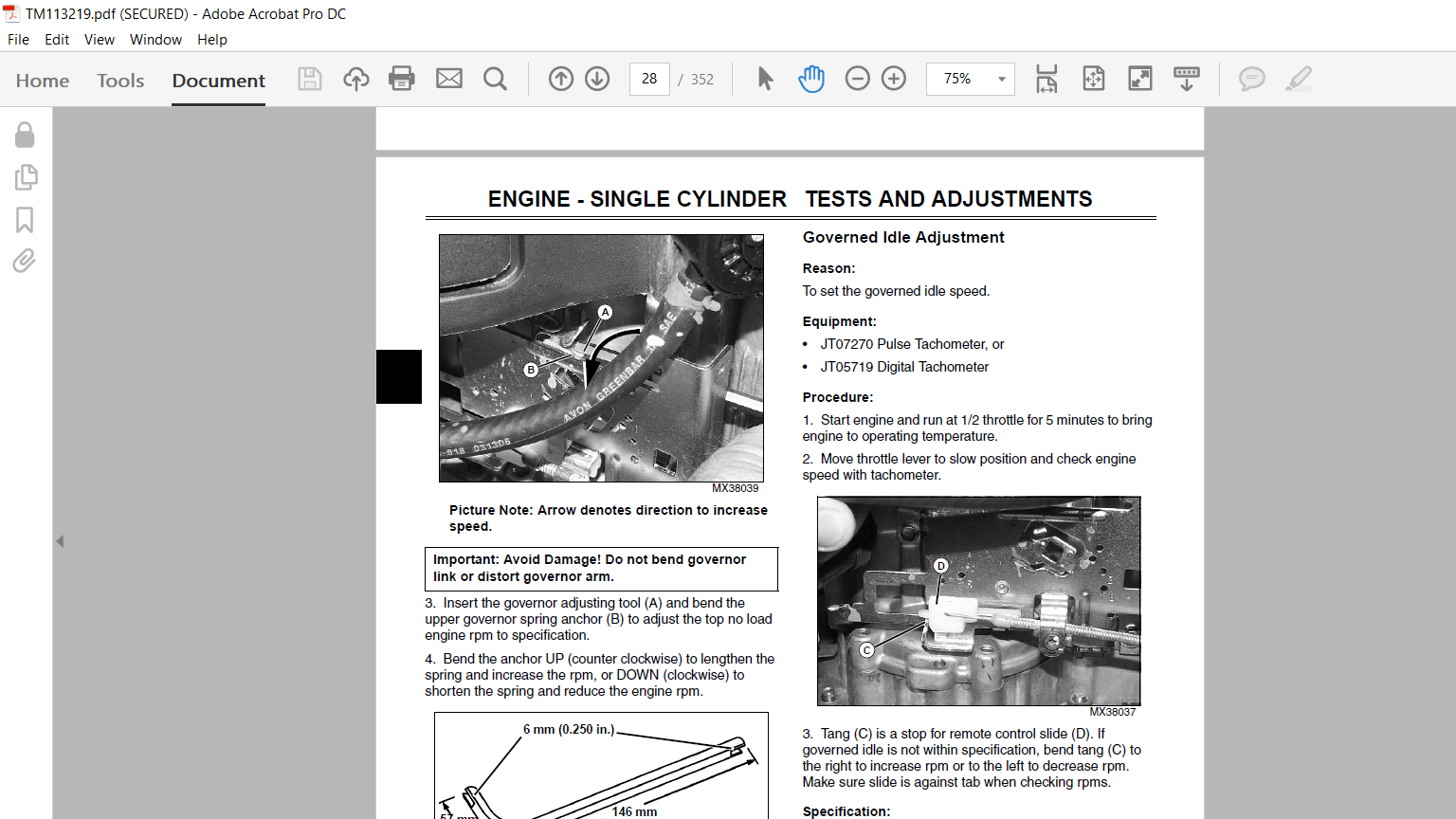Expand the left navigation pane arrow
The image size is (1456, 819).
point(60,541)
